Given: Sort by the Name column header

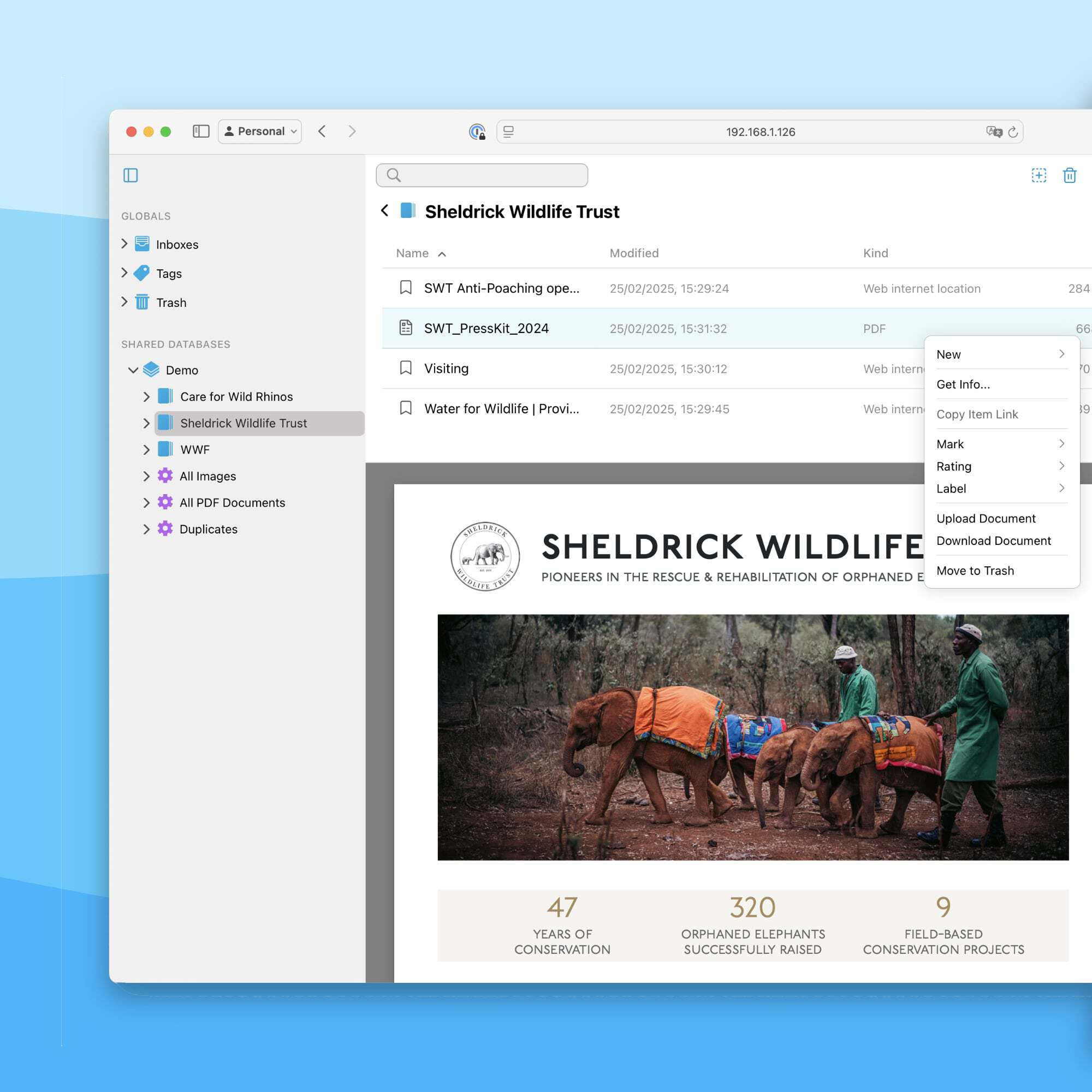Looking at the screenshot, I should [412, 253].
